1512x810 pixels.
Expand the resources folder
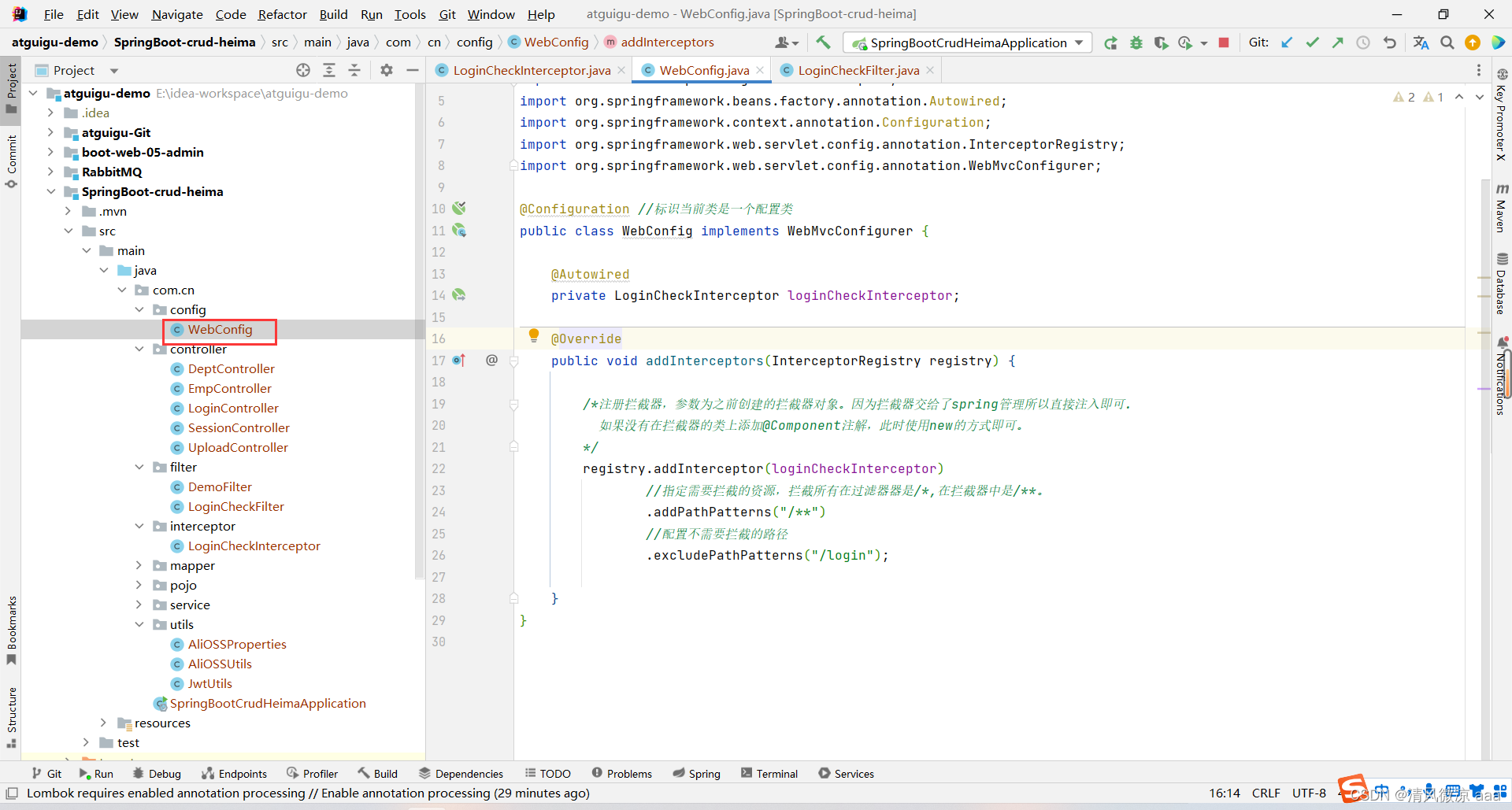(x=103, y=723)
